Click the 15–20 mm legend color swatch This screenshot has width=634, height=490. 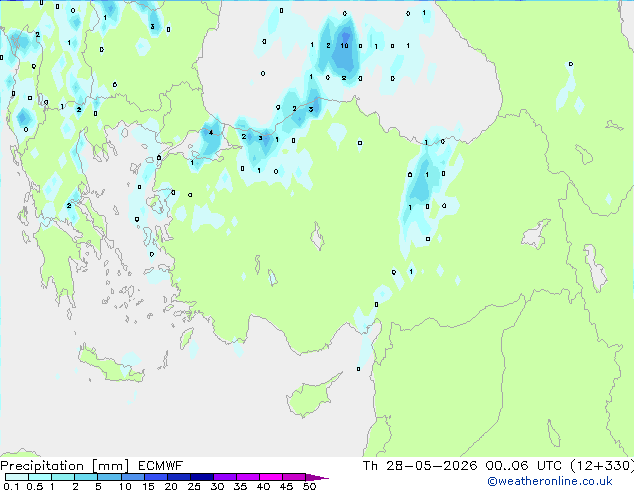156,477
